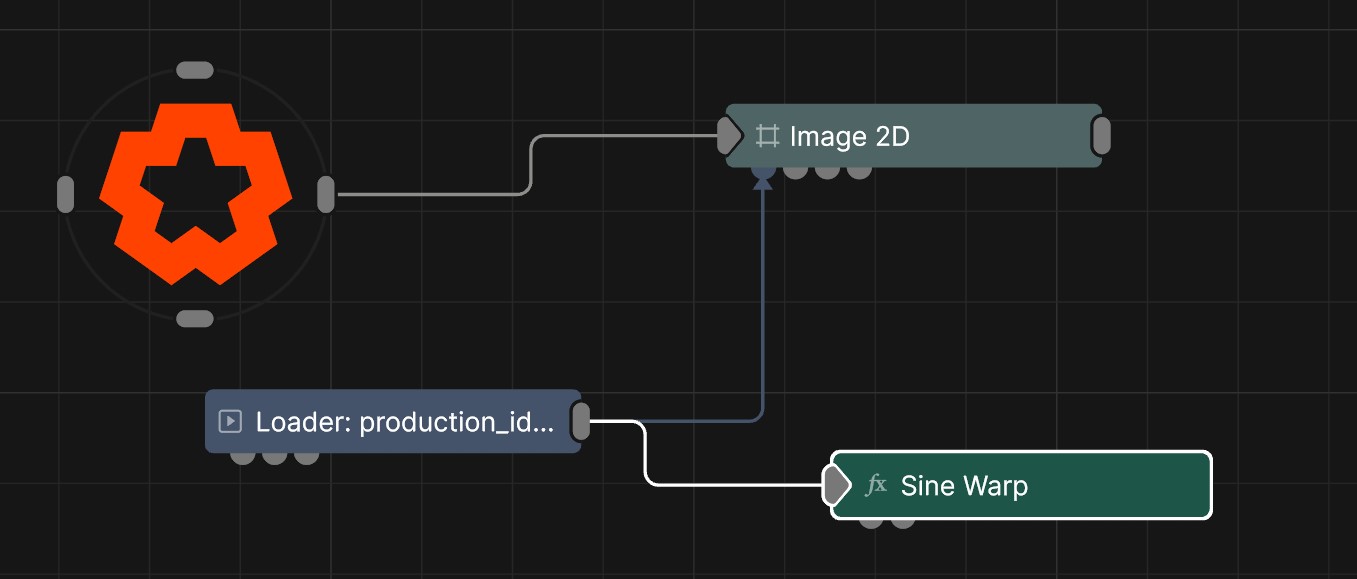This screenshot has height=579, width=1357.
Task: Click the last gray port under Image 2D
Action: pyautogui.click(x=859, y=172)
